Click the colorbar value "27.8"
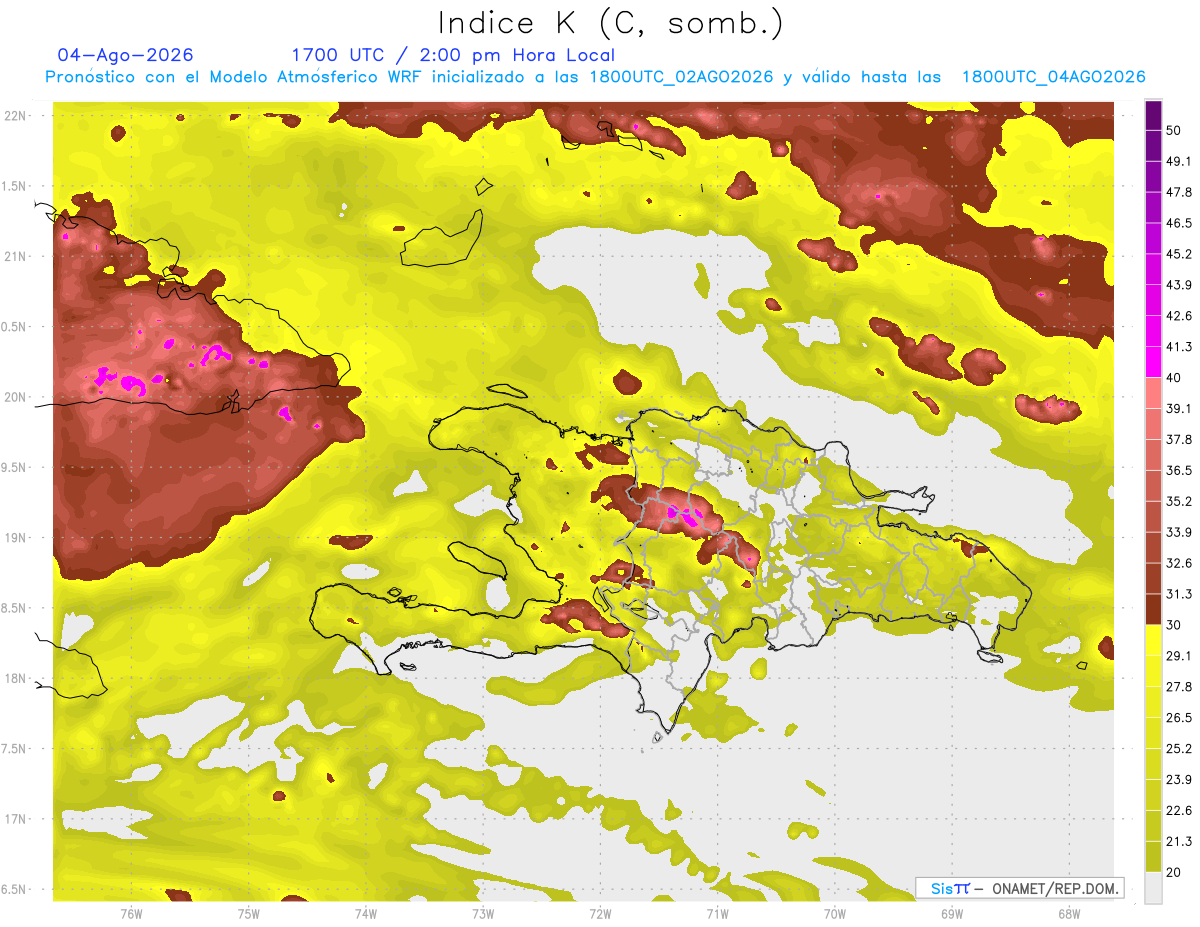 [x=1178, y=686]
